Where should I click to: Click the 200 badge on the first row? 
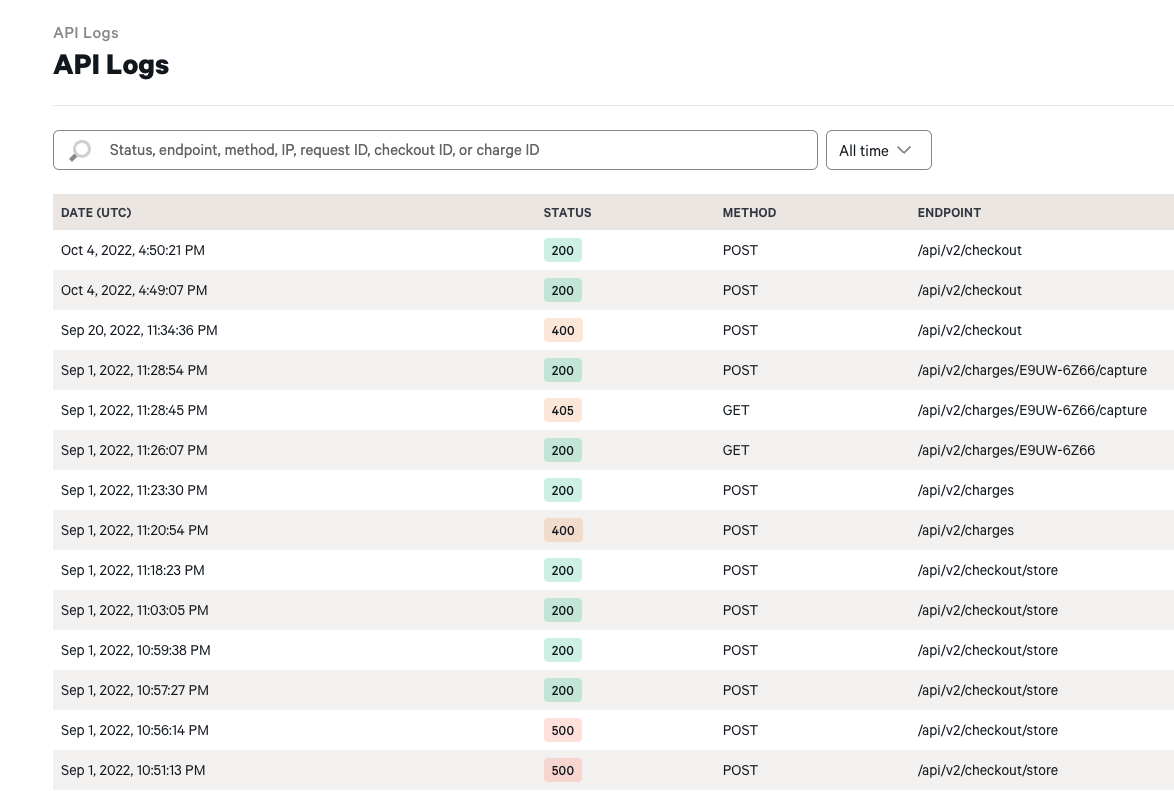562,250
